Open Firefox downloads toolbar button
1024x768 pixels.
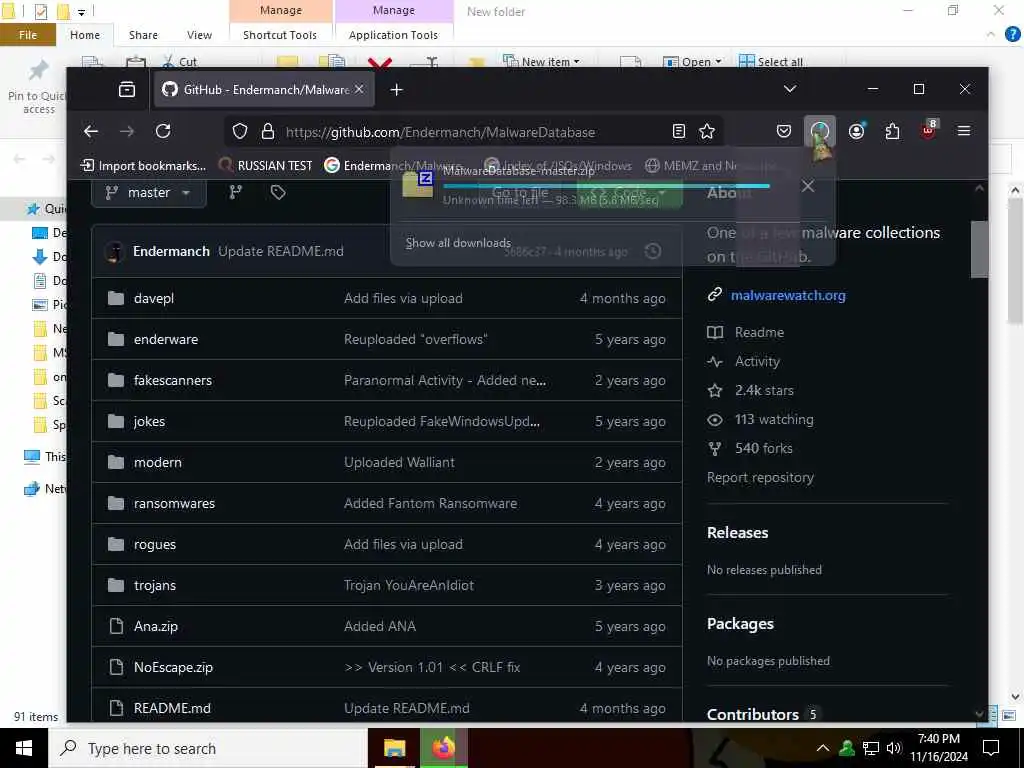click(x=820, y=131)
